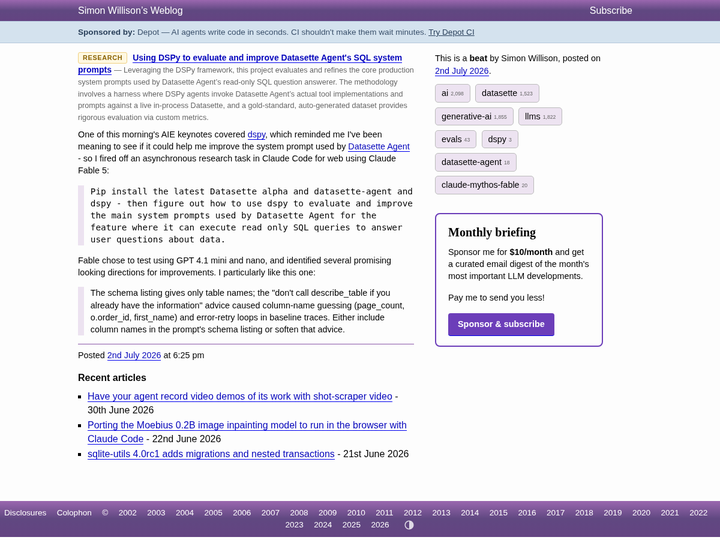Go to the 2015 archive
The height and width of the screenshot is (540, 720).
[x=498, y=512]
